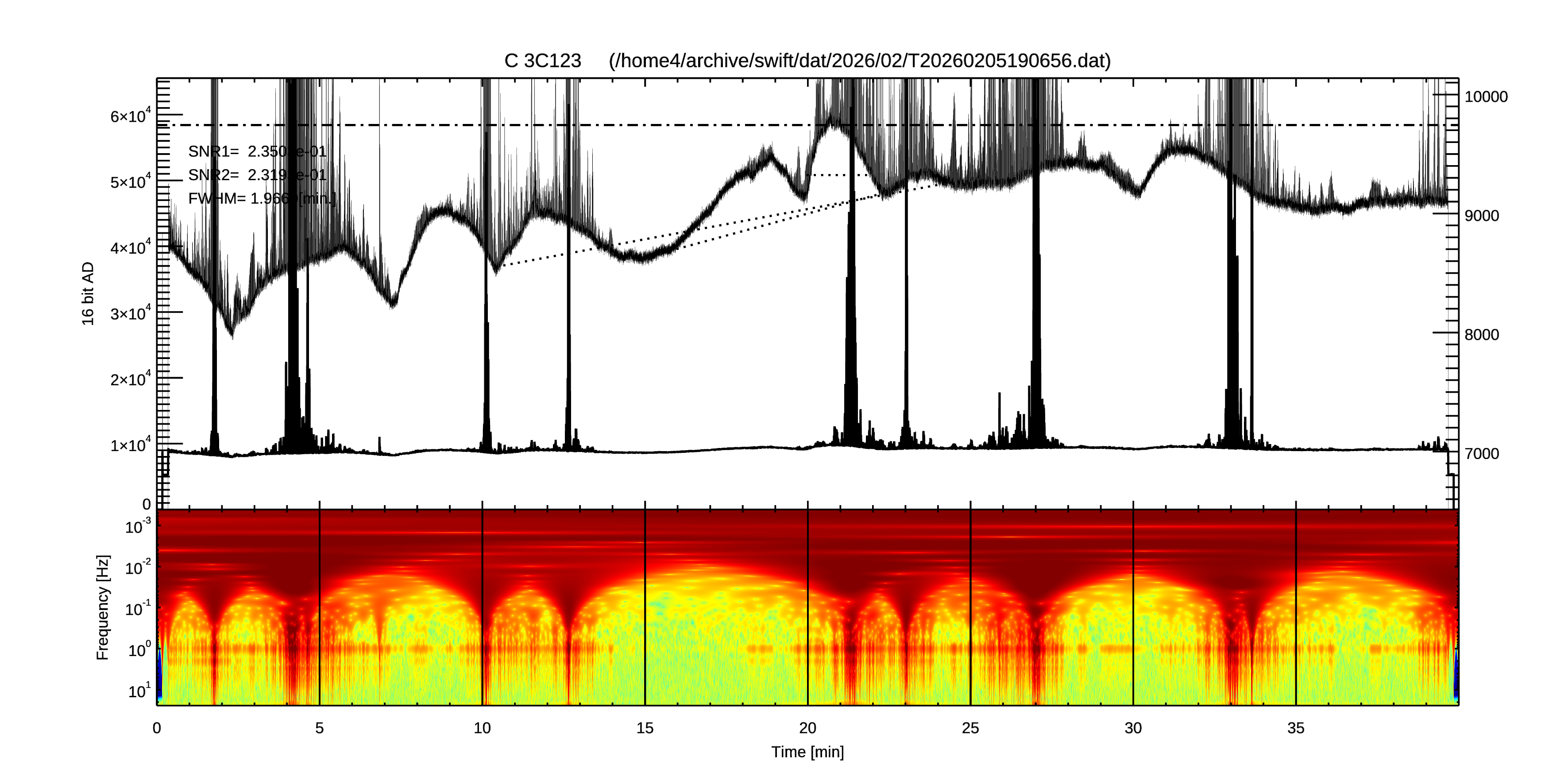Click the 'Frequency [Hz]' axis label
The height and width of the screenshot is (784, 1568).
point(103,607)
